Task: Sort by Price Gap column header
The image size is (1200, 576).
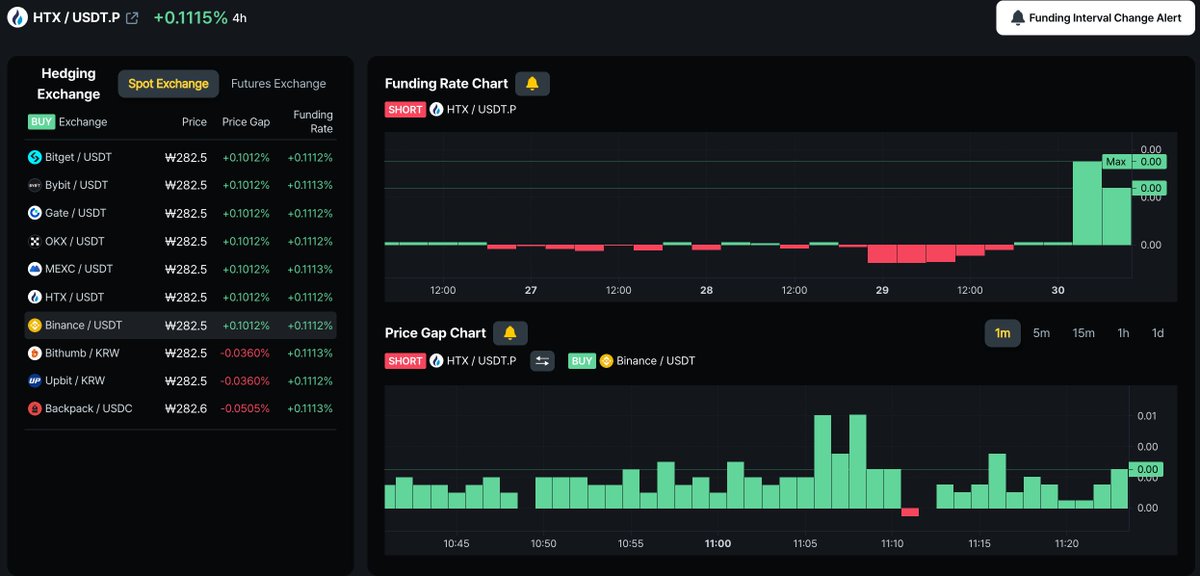Action: point(246,122)
